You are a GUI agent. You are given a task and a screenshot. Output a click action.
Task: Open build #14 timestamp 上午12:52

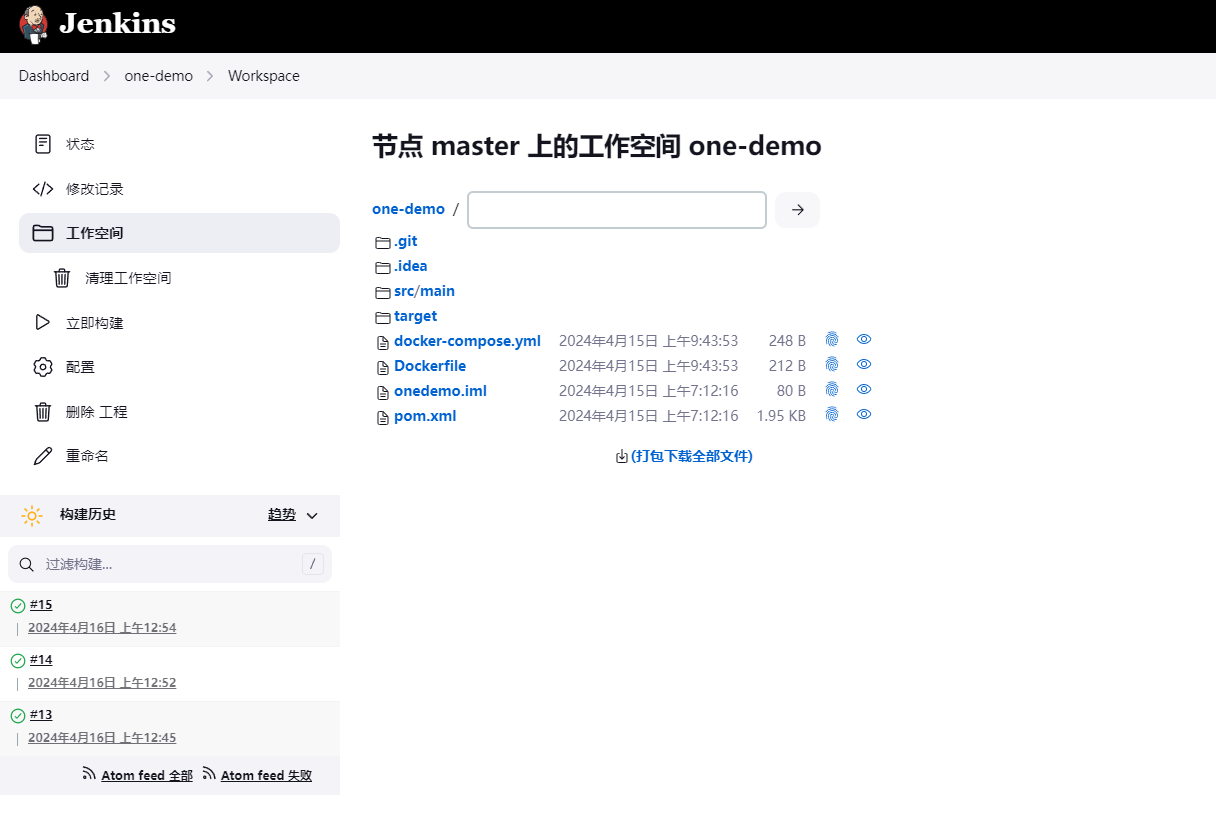(x=102, y=683)
